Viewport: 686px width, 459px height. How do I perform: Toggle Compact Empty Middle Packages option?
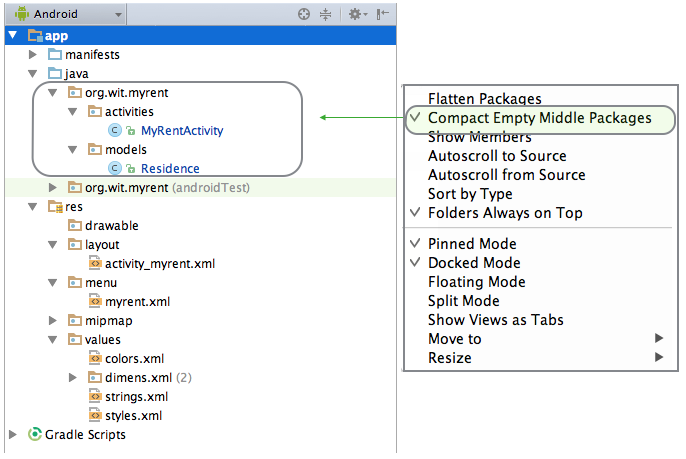click(x=539, y=118)
